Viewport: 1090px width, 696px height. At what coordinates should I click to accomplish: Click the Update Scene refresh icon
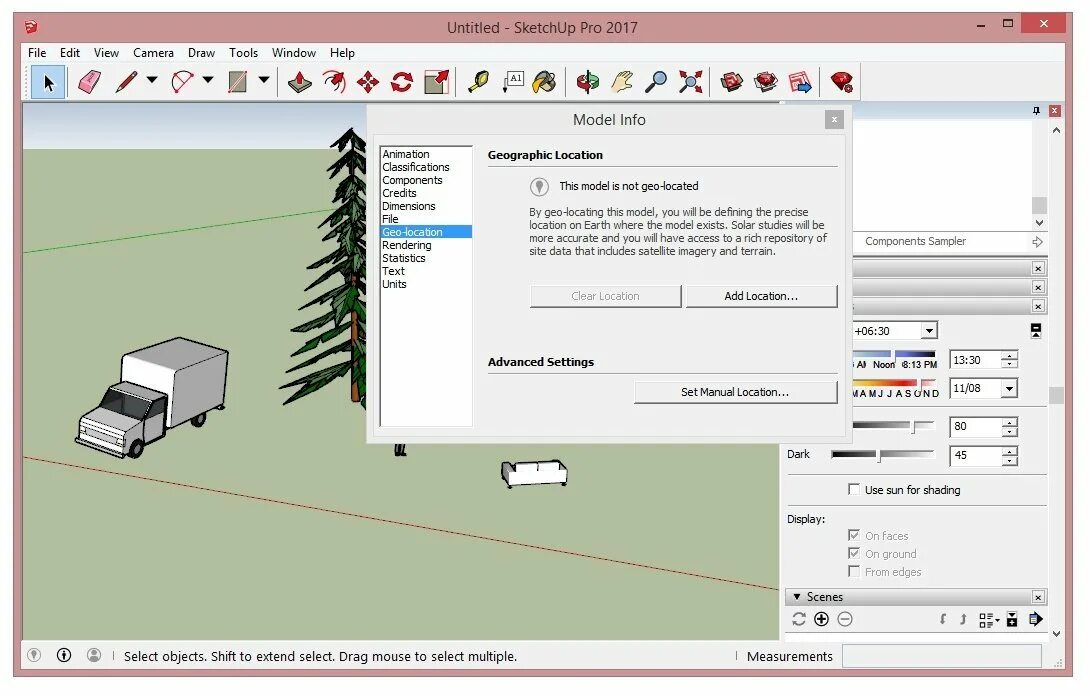(x=799, y=620)
